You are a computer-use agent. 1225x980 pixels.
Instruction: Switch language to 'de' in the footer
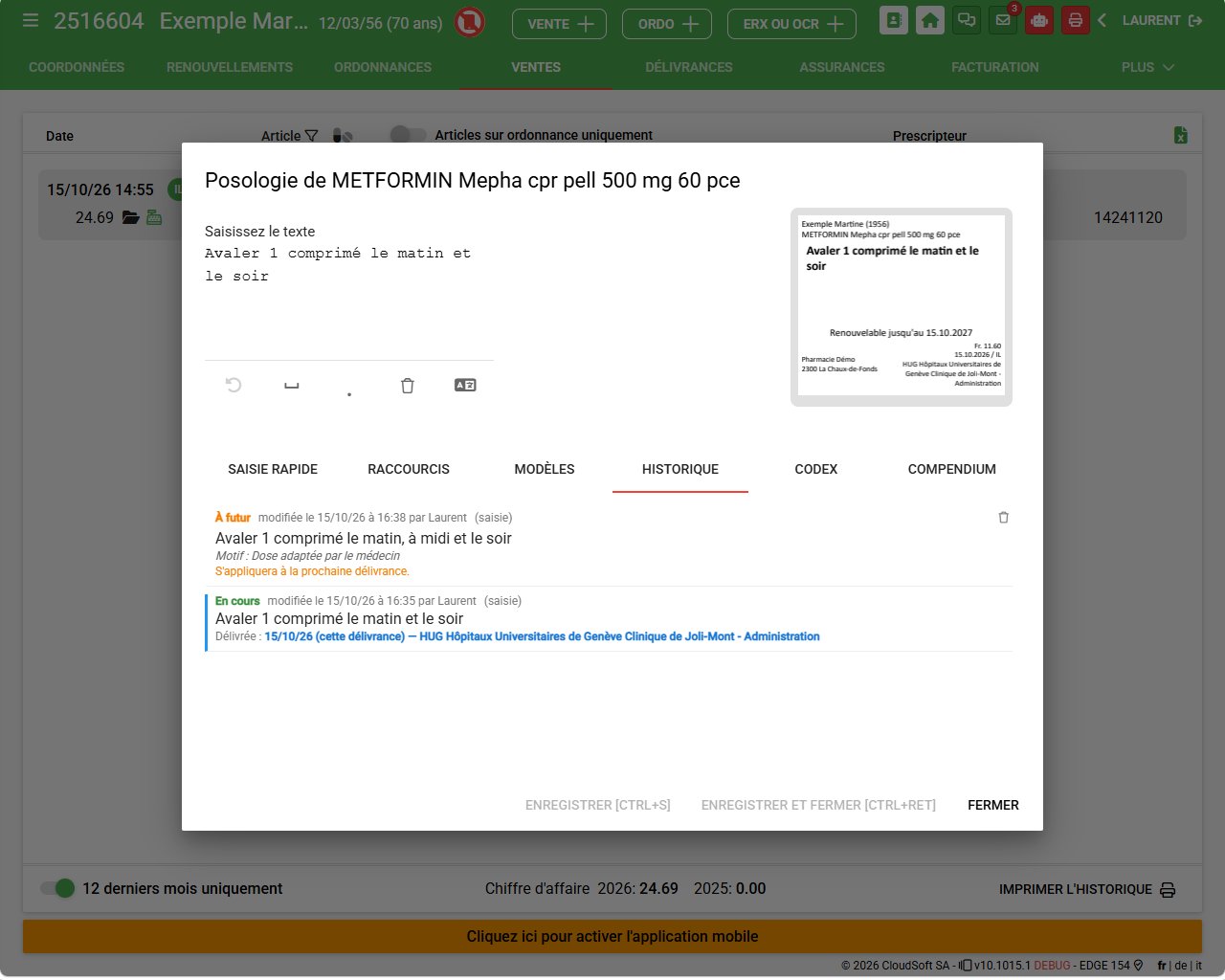coord(1180,966)
